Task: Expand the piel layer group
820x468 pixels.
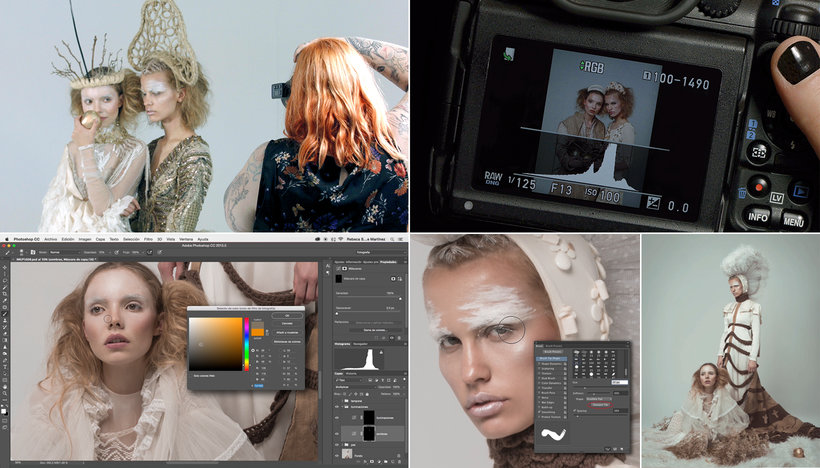Action: click(342, 444)
